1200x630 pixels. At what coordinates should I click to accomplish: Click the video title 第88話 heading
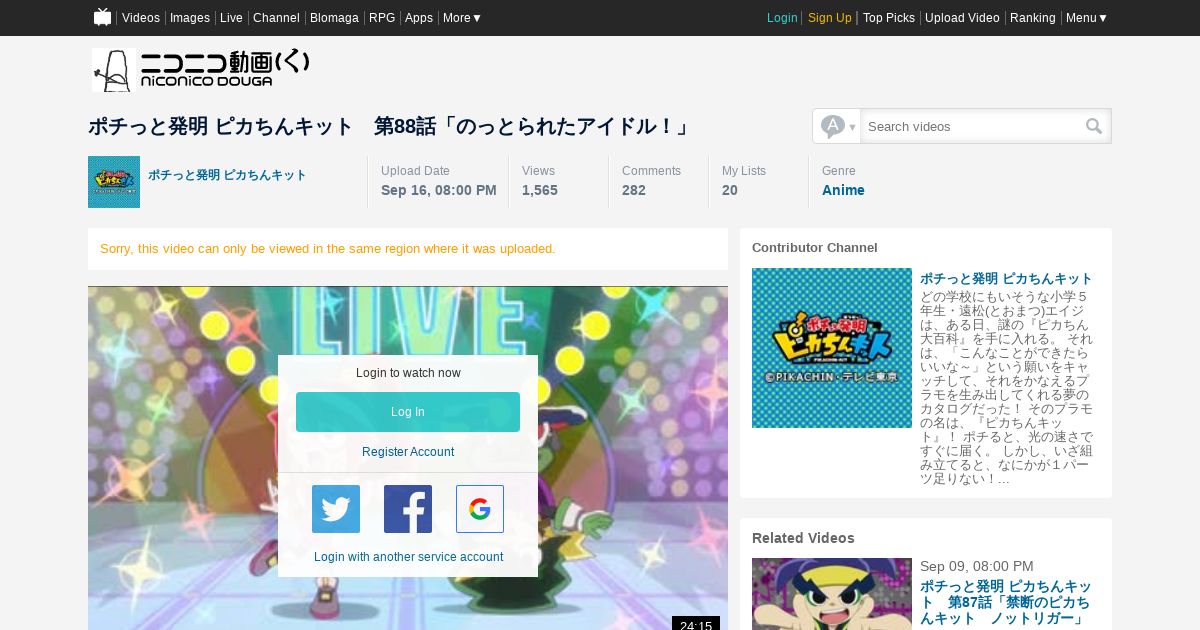tap(390, 126)
